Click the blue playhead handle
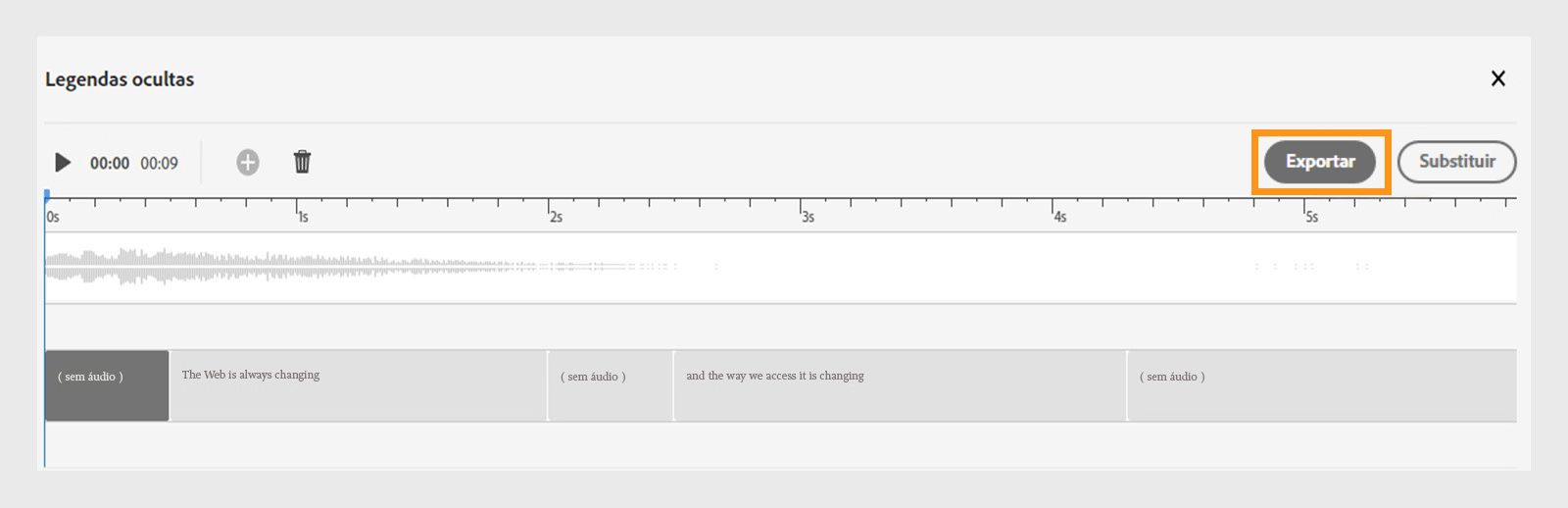Image resolution: width=1568 pixels, height=508 pixels. [x=46, y=195]
